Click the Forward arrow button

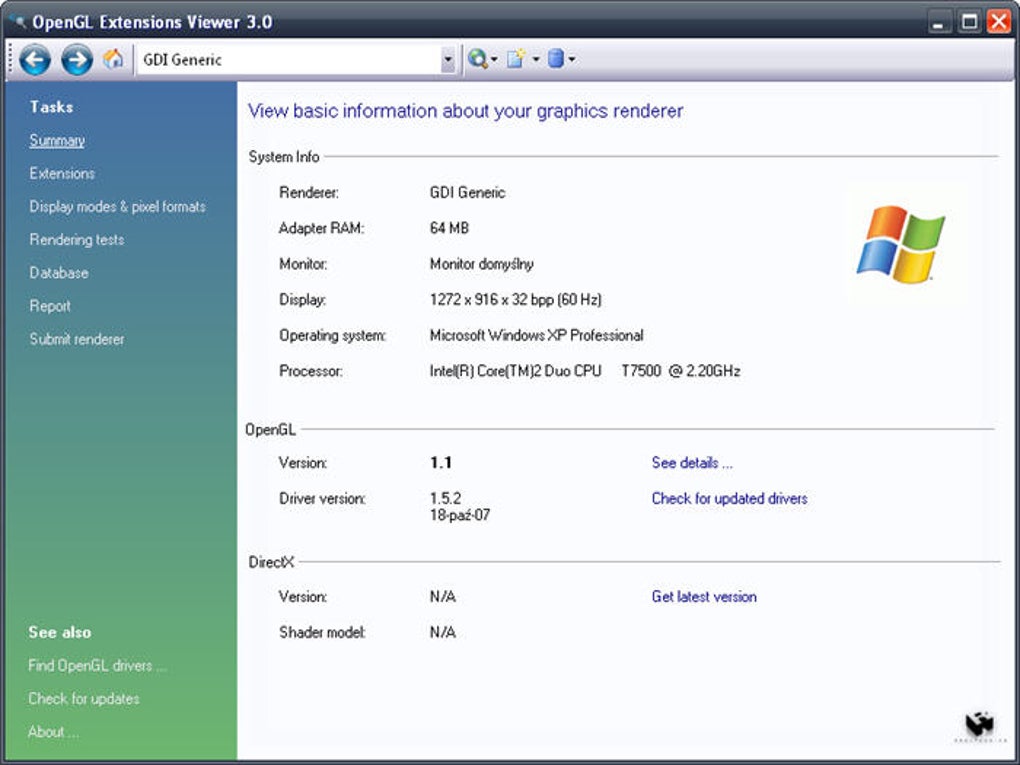pos(77,60)
